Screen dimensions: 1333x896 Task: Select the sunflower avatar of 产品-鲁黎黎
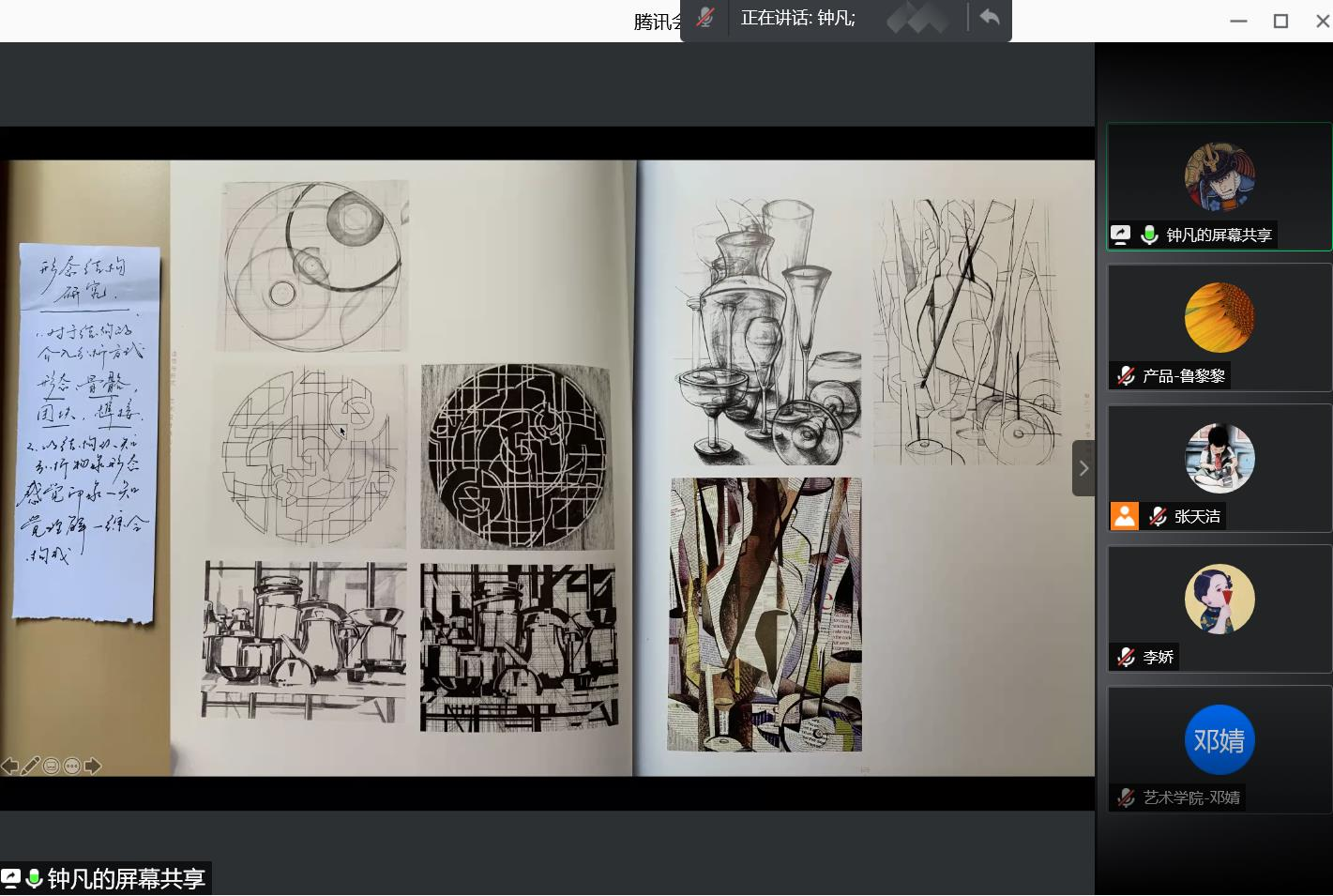(1219, 318)
